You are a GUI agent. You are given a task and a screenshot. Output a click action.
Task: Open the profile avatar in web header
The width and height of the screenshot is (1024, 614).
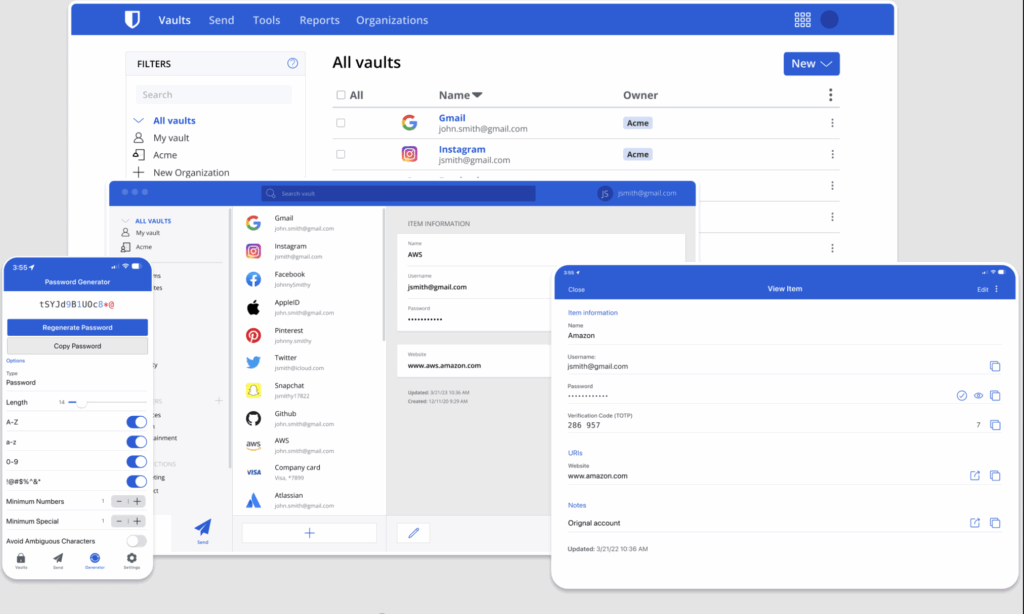(829, 20)
